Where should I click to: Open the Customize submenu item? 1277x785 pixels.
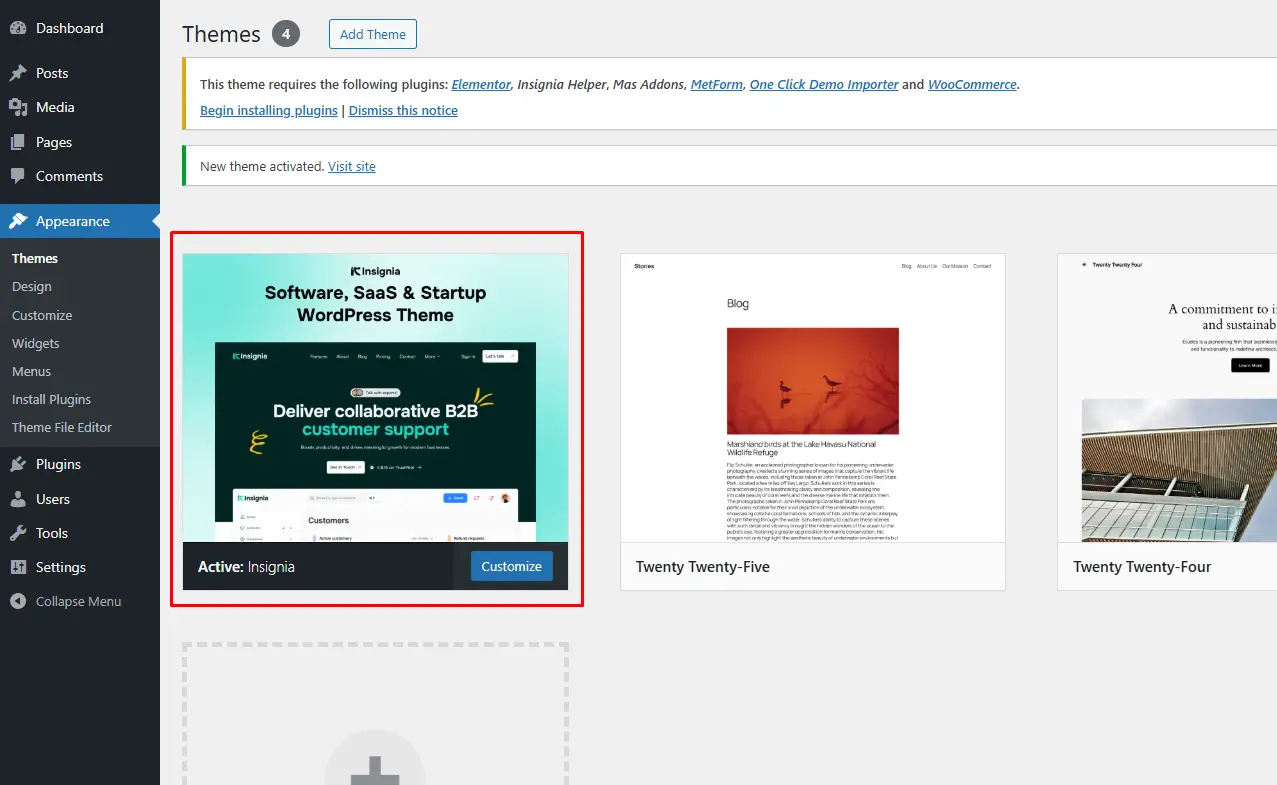coord(42,315)
